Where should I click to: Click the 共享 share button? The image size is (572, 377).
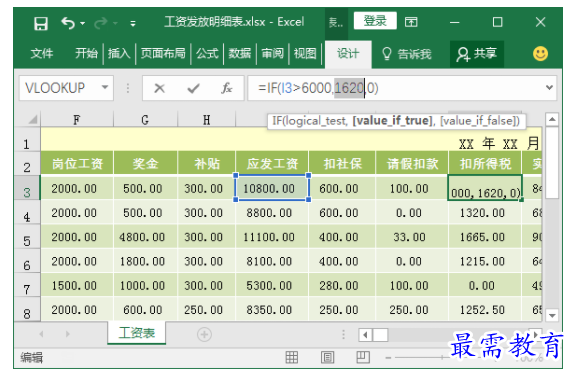477,54
